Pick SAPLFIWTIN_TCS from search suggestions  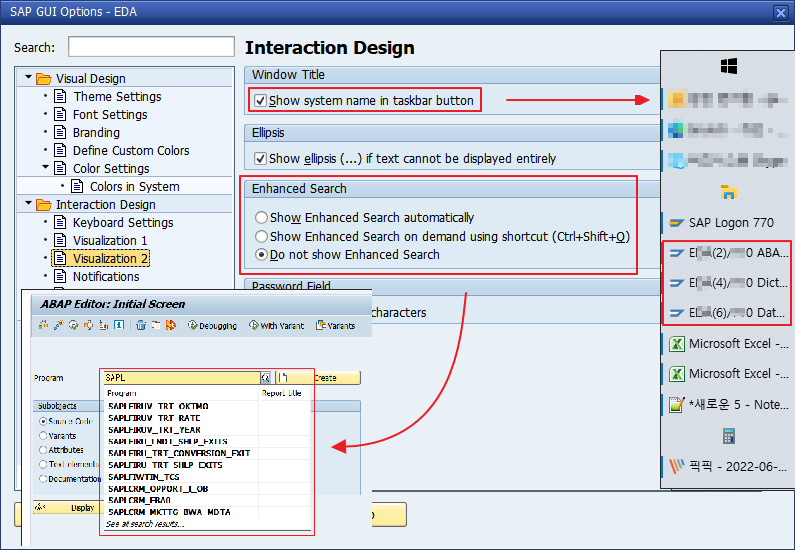[207, 477]
